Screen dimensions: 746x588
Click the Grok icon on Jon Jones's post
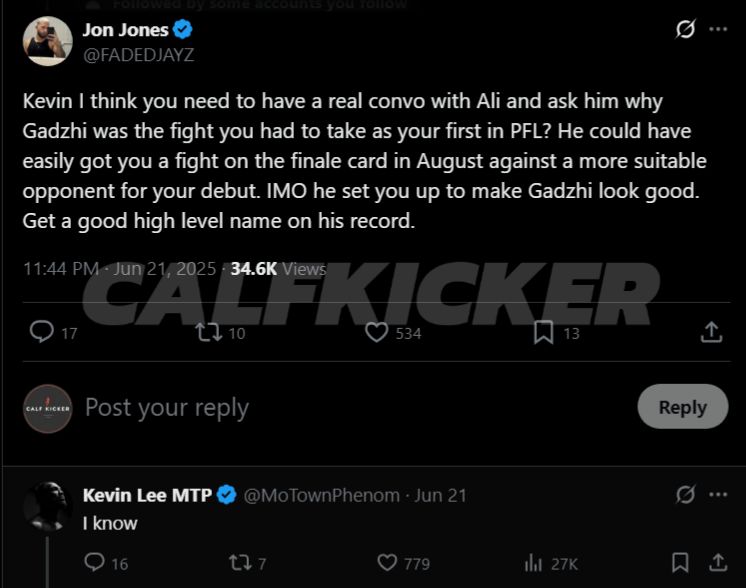tap(685, 29)
